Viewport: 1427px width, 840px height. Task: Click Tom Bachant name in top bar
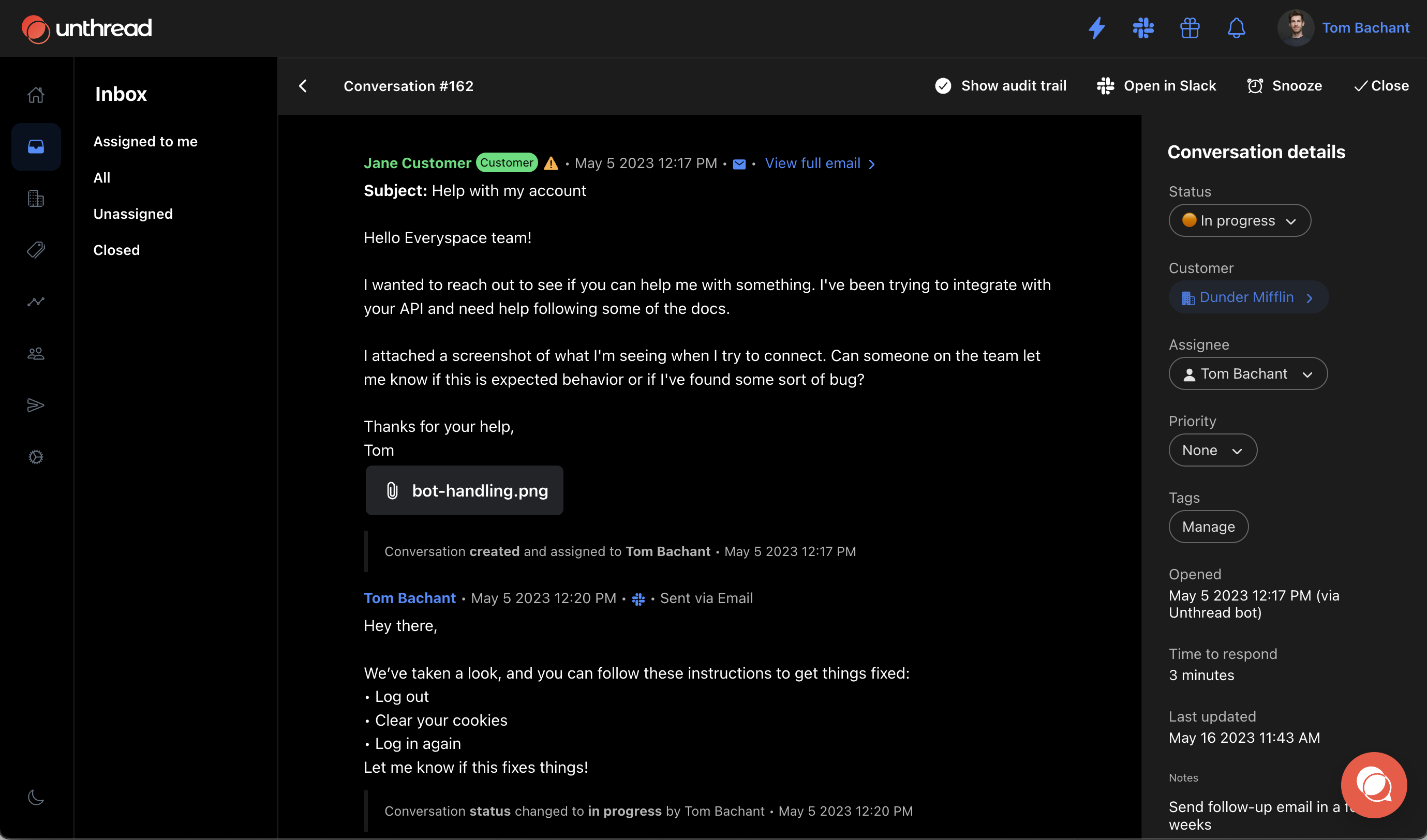pyautogui.click(x=1366, y=28)
